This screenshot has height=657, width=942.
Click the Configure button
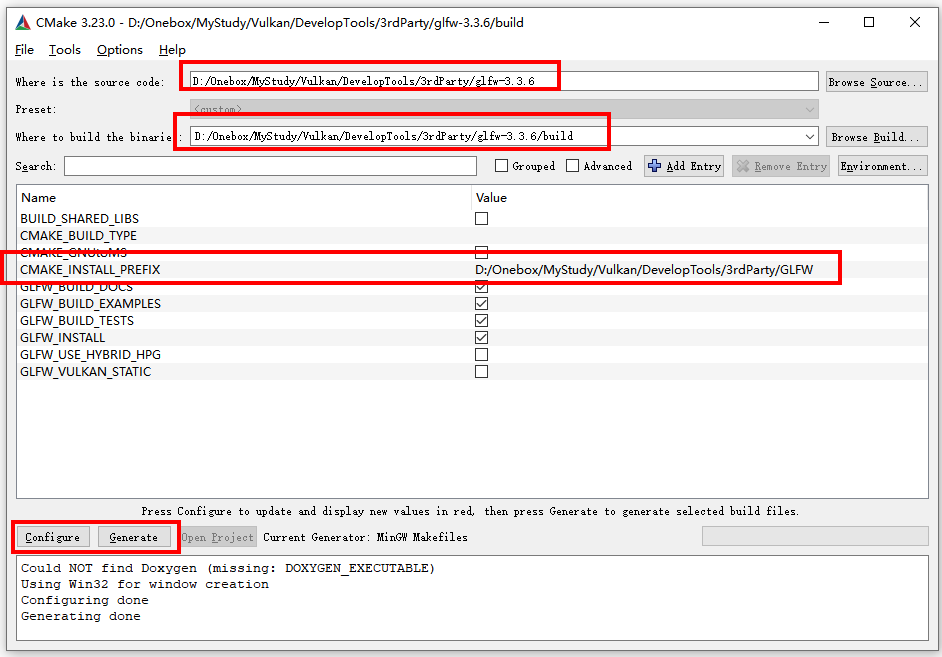(x=53, y=537)
